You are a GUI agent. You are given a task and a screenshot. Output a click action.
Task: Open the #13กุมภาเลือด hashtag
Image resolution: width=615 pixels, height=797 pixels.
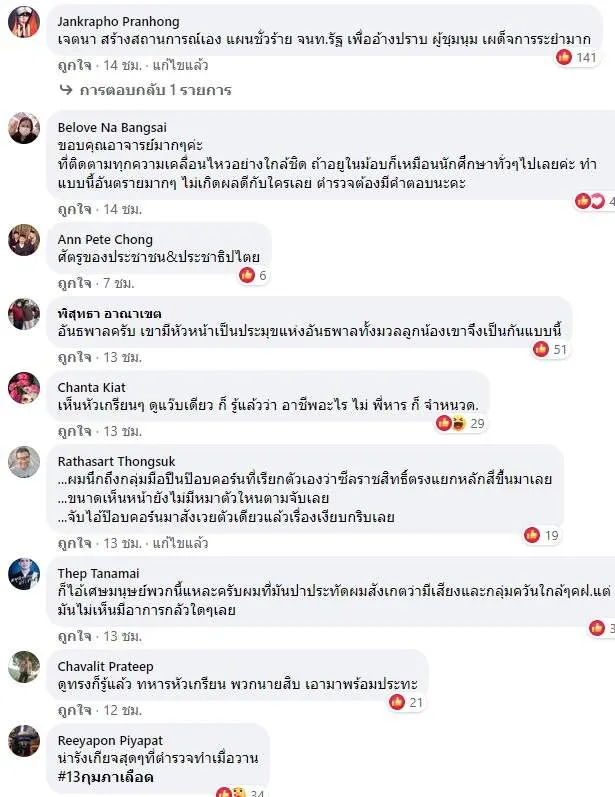tap(106, 777)
